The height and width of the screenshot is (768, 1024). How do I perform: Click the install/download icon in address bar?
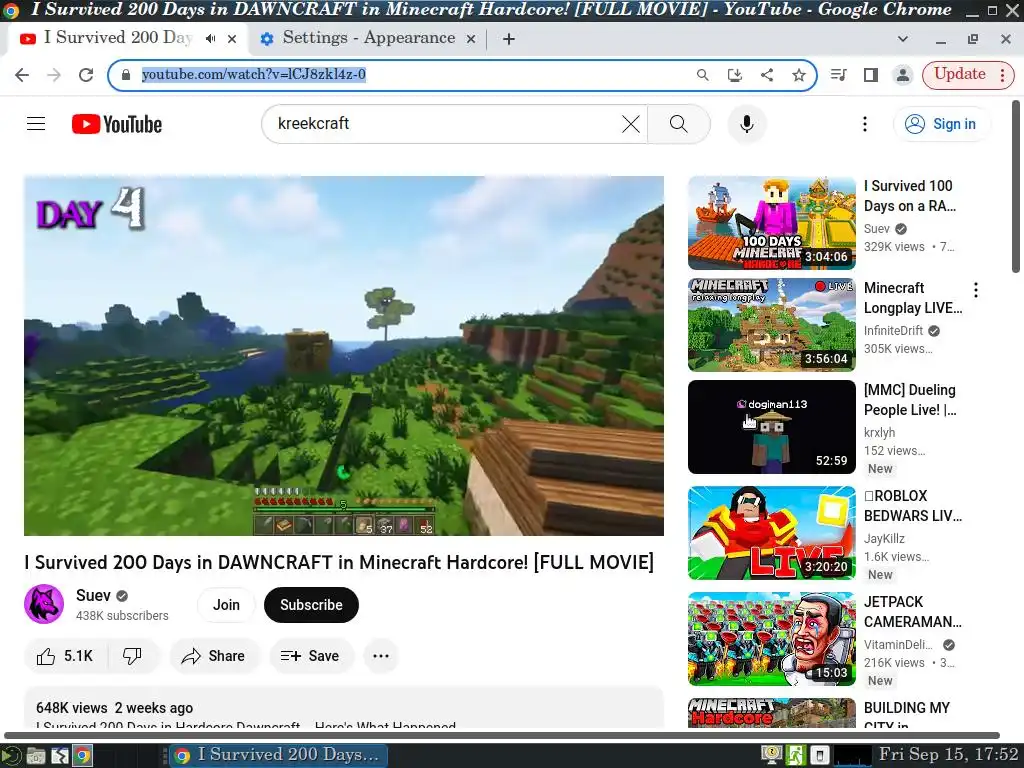click(x=735, y=75)
